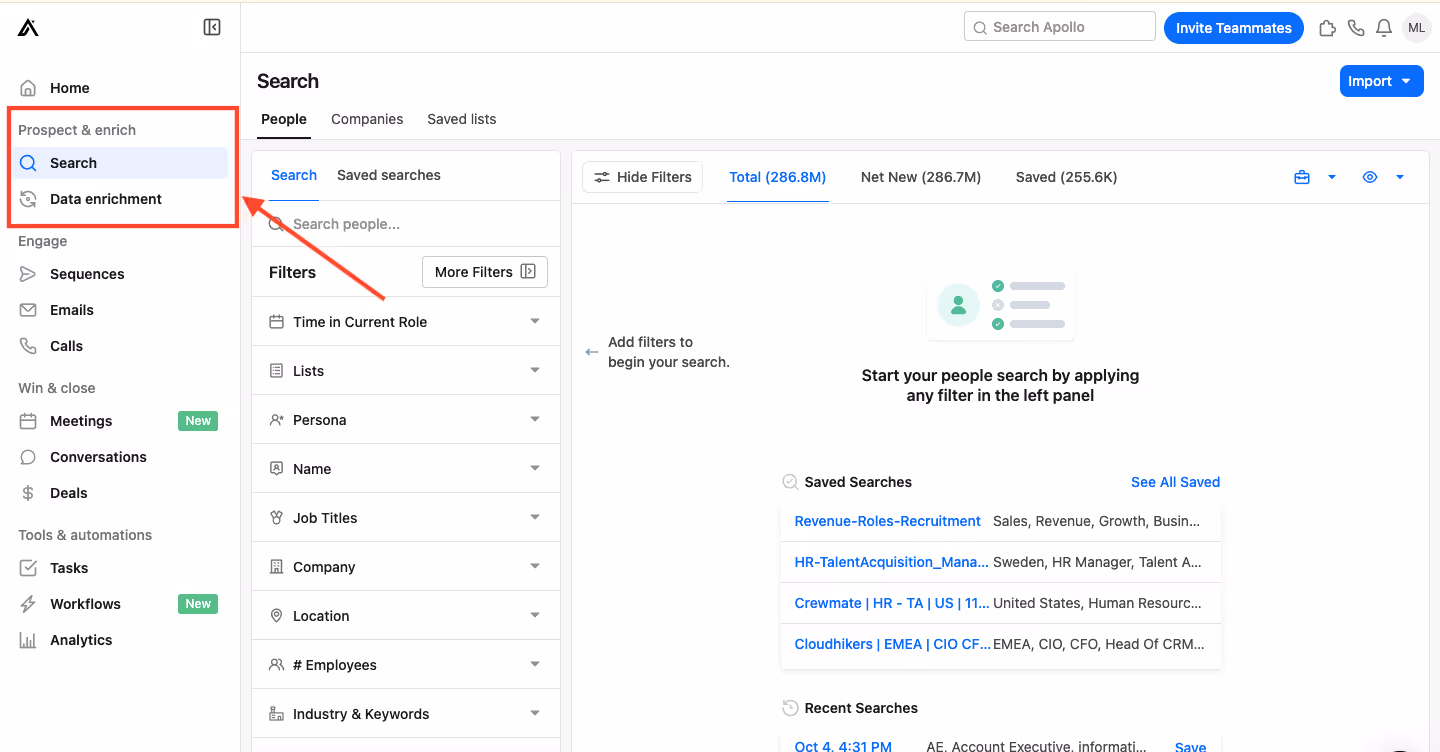The height and width of the screenshot is (752, 1440).
Task: Open Crewmate | HR - TA saved search
Action: click(x=892, y=603)
